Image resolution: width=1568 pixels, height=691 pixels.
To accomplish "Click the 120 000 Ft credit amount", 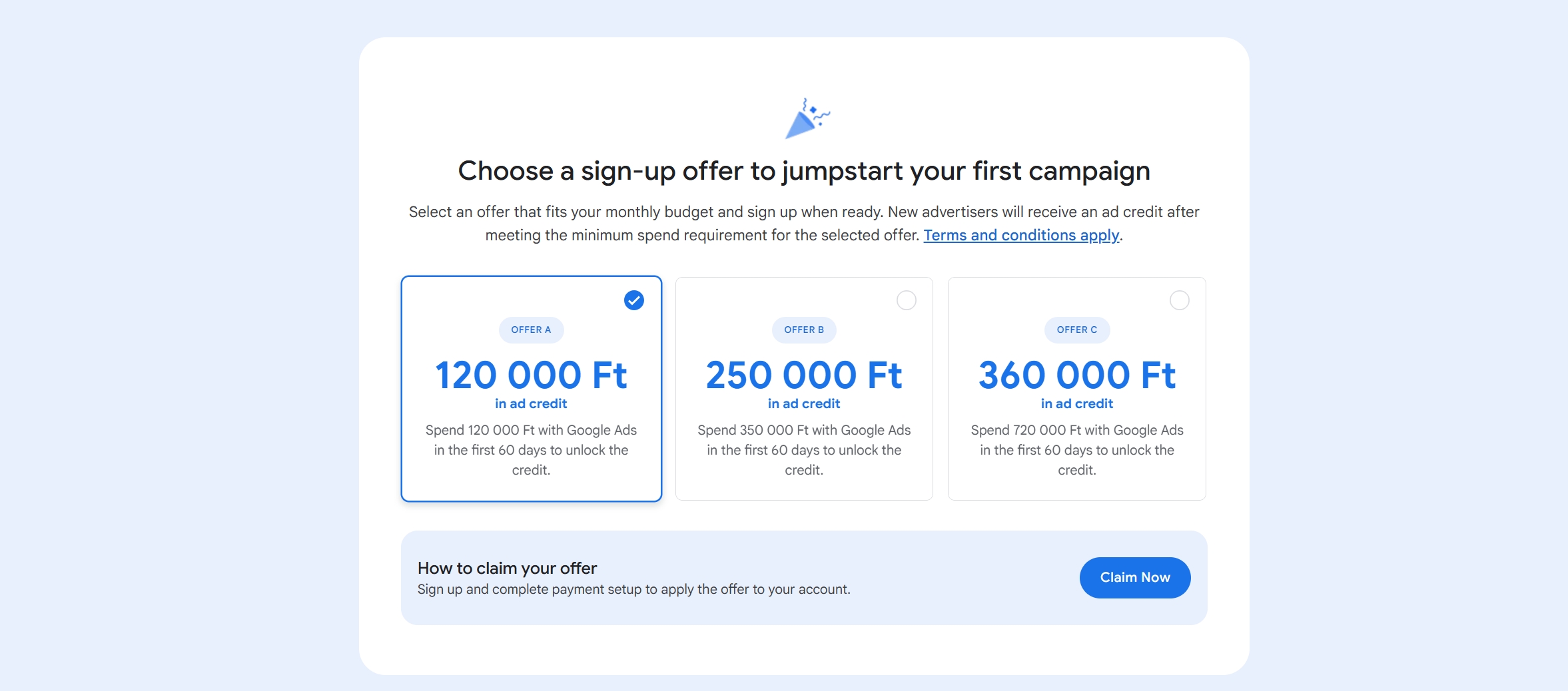I will click(531, 375).
